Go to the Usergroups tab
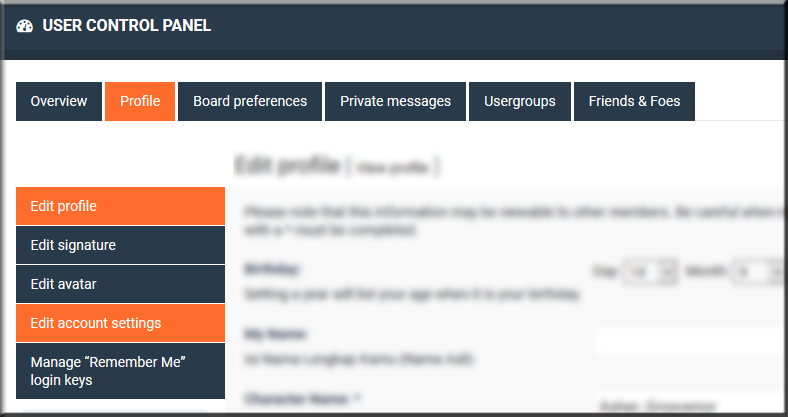 520,101
